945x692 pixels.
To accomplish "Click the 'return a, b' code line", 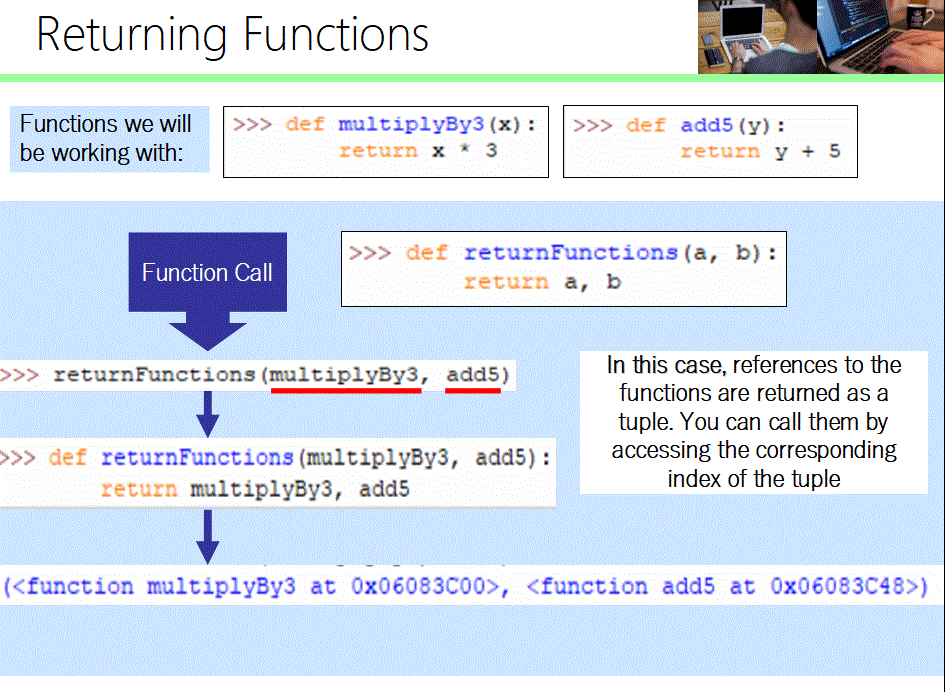I will tap(542, 282).
